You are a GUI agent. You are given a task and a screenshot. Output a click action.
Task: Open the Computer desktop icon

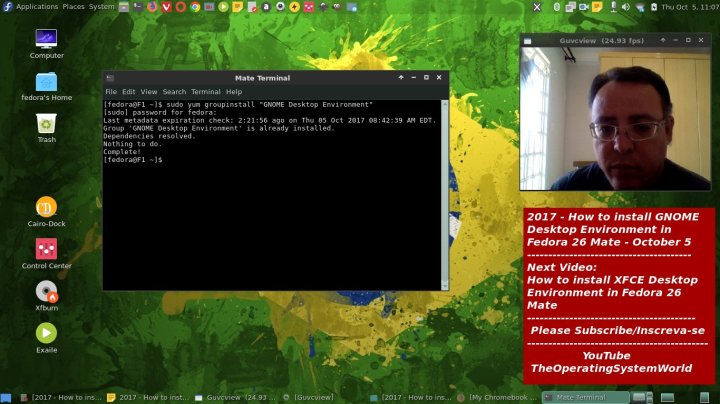click(x=46, y=39)
